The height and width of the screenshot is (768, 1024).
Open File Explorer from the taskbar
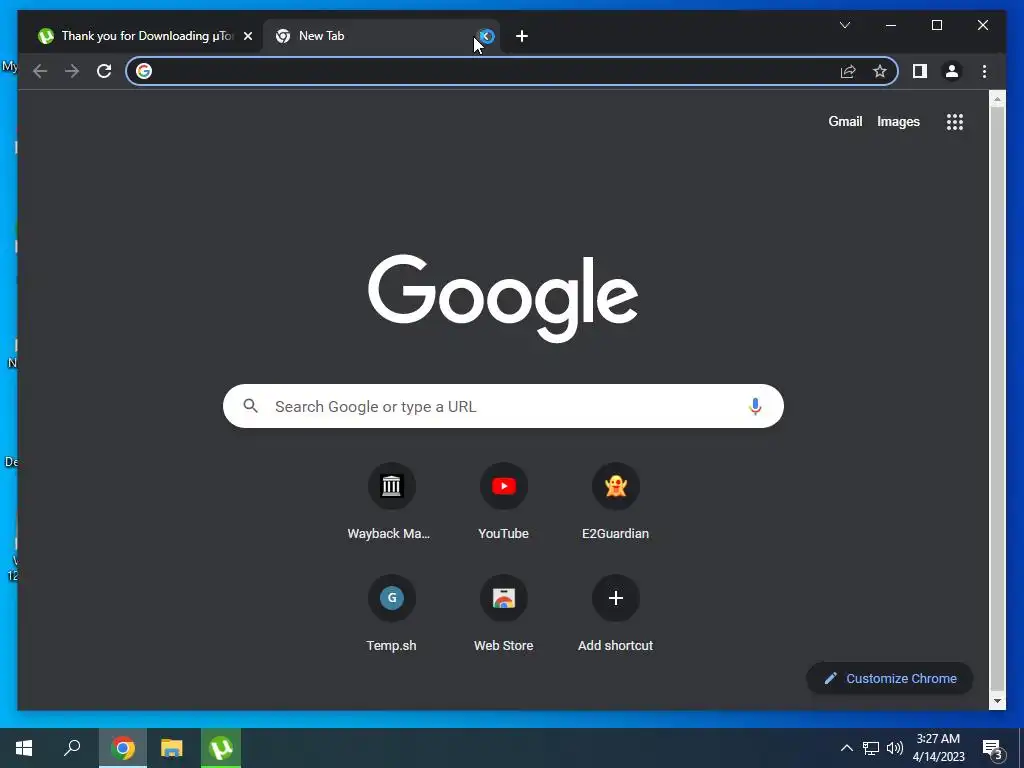[x=172, y=748]
